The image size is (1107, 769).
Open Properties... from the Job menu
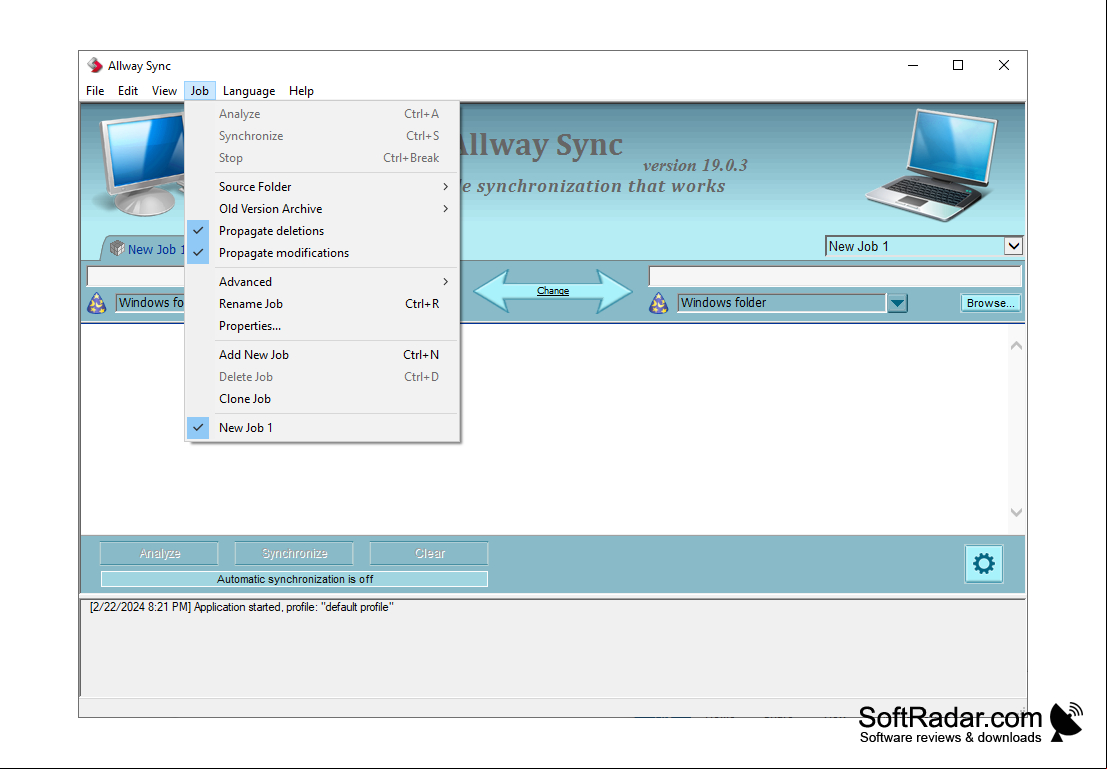click(323, 326)
